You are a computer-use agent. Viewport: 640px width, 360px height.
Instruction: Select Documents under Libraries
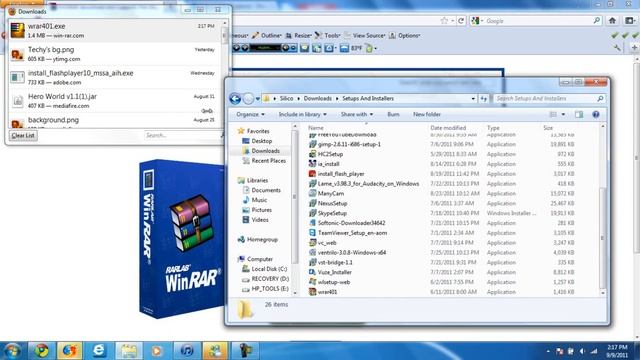coord(261,190)
